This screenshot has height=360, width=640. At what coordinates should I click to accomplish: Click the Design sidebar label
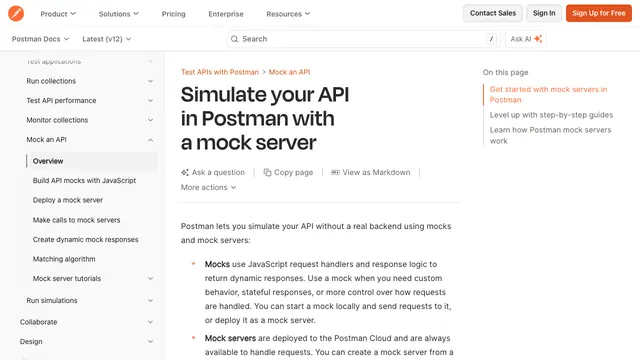[x=31, y=342]
